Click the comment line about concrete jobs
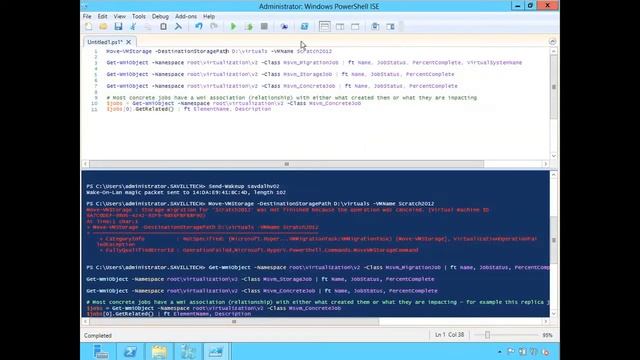Image resolution: width=640 pixels, height=360 pixels. (x=291, y=98)
